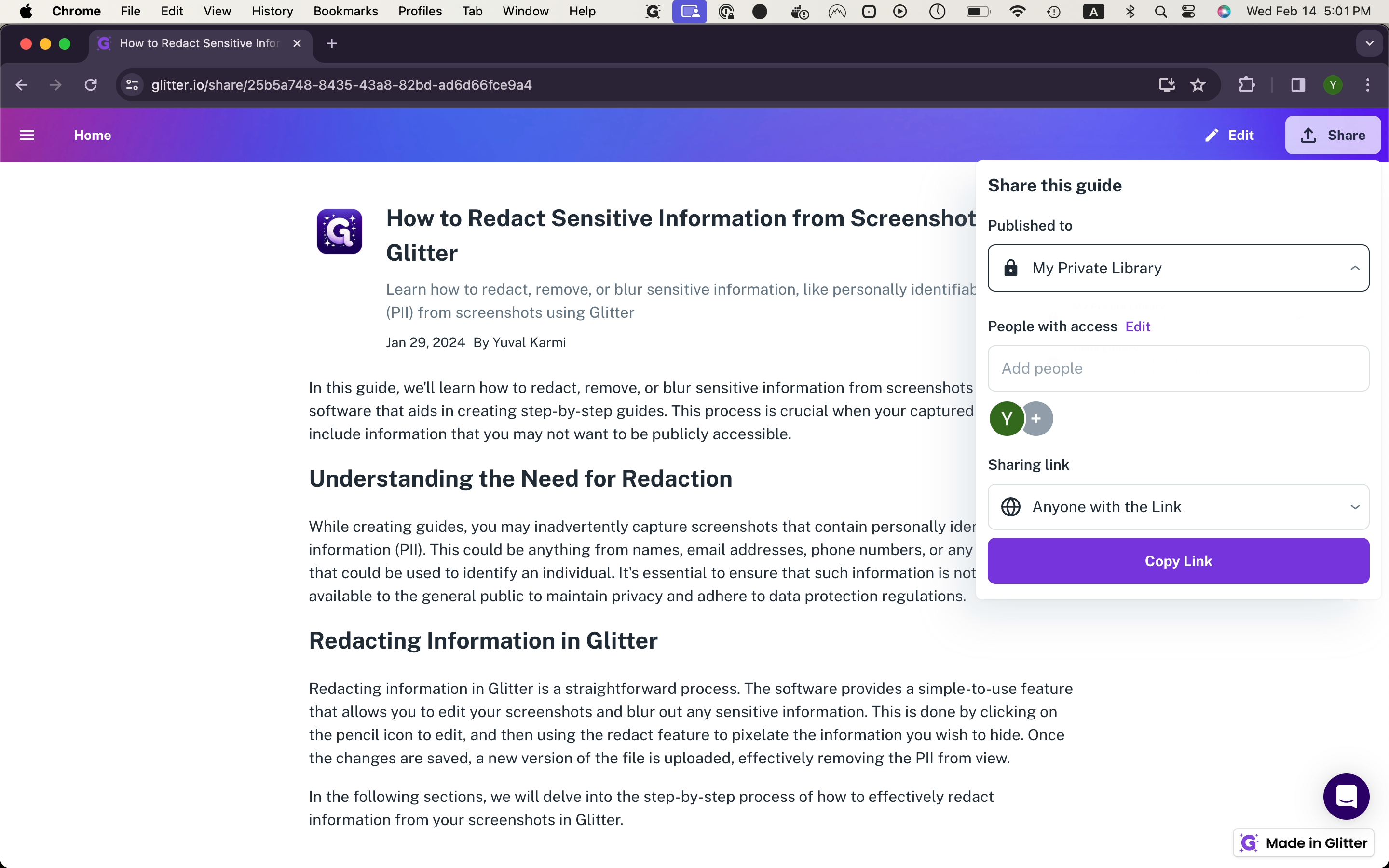Screen dimensions: 1389x868
Task: Close the How to Redact tab
Action: coord(297,43)
